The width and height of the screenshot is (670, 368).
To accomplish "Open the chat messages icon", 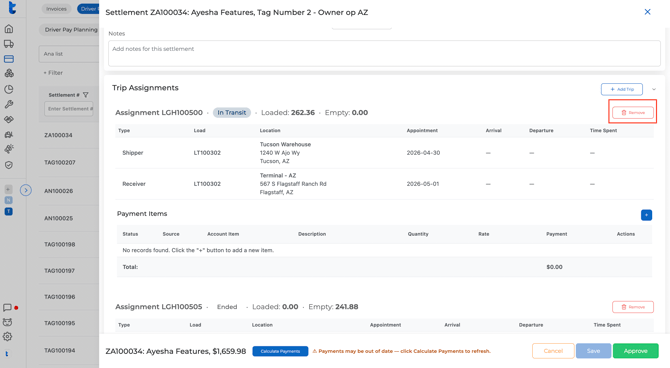I will click(x=7, y=308).
